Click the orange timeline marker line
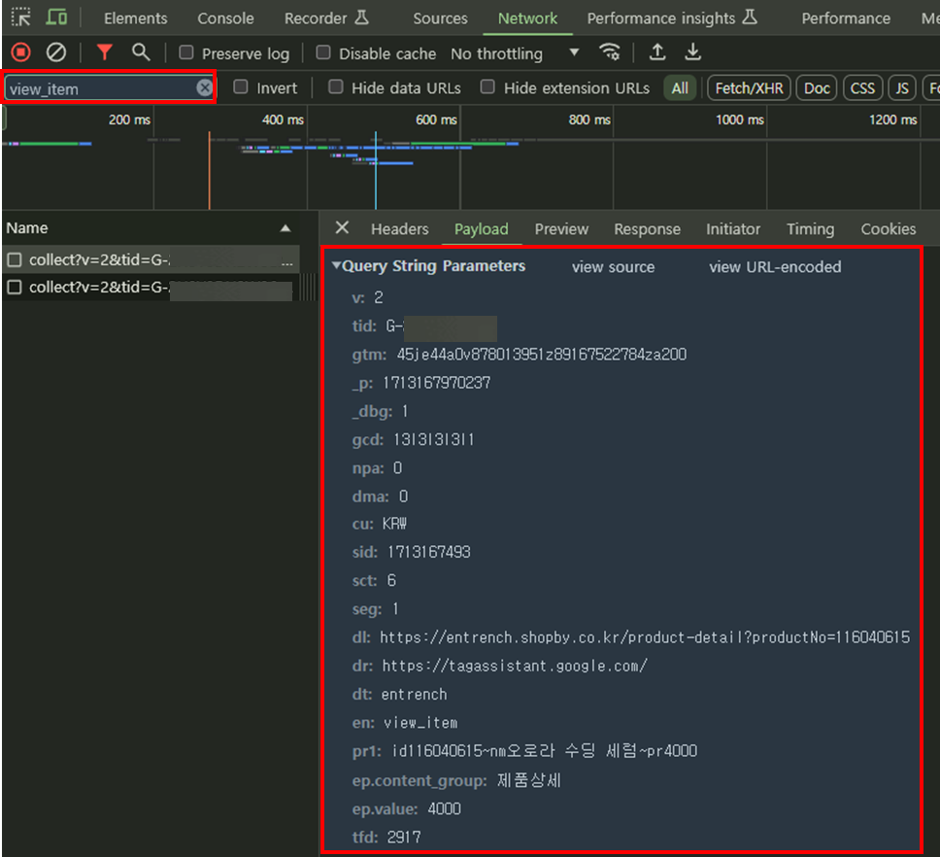 click(209, 170)
